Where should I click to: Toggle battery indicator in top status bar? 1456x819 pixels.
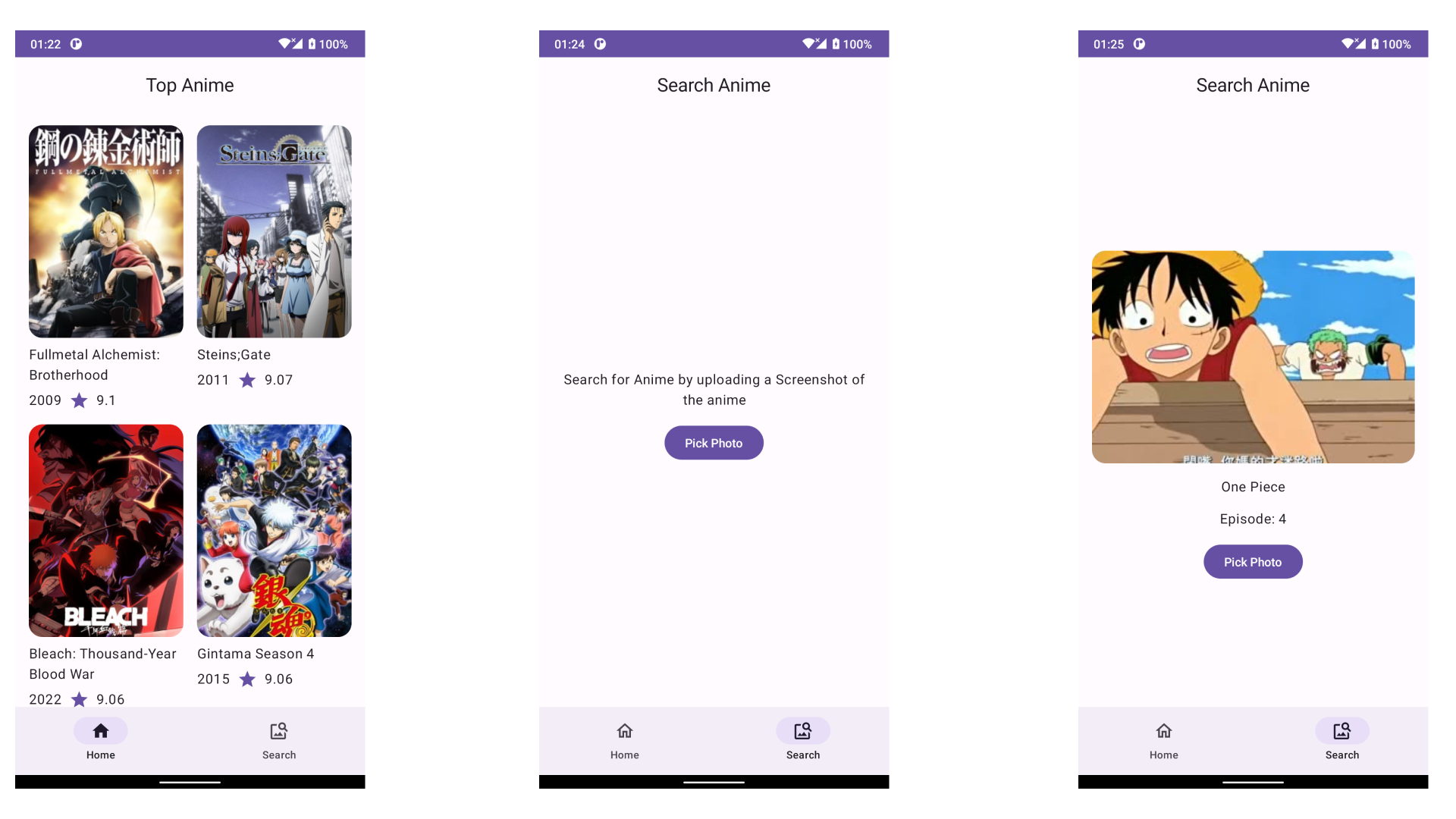tap(318, 43)
